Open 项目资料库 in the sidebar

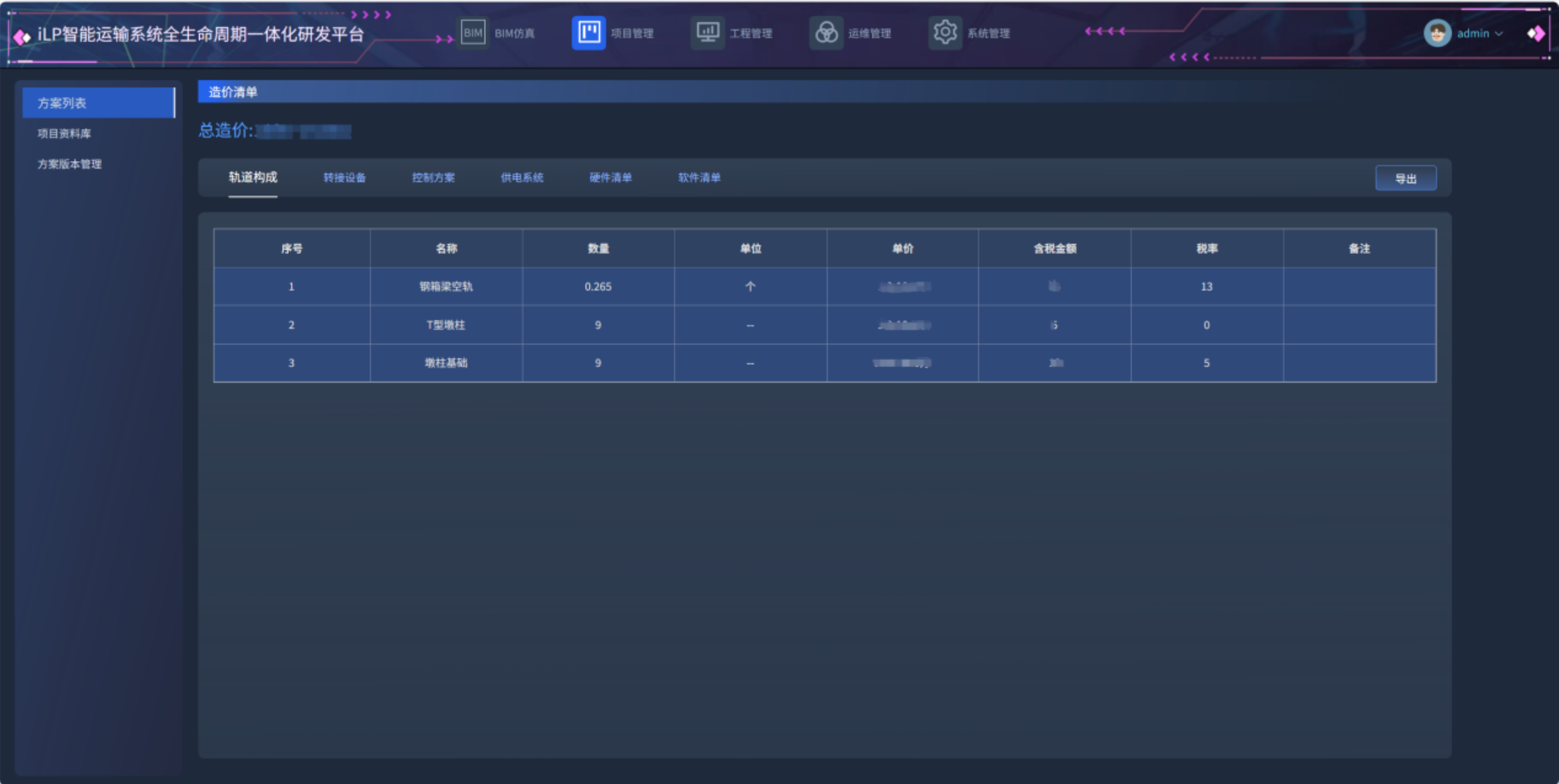64,134
